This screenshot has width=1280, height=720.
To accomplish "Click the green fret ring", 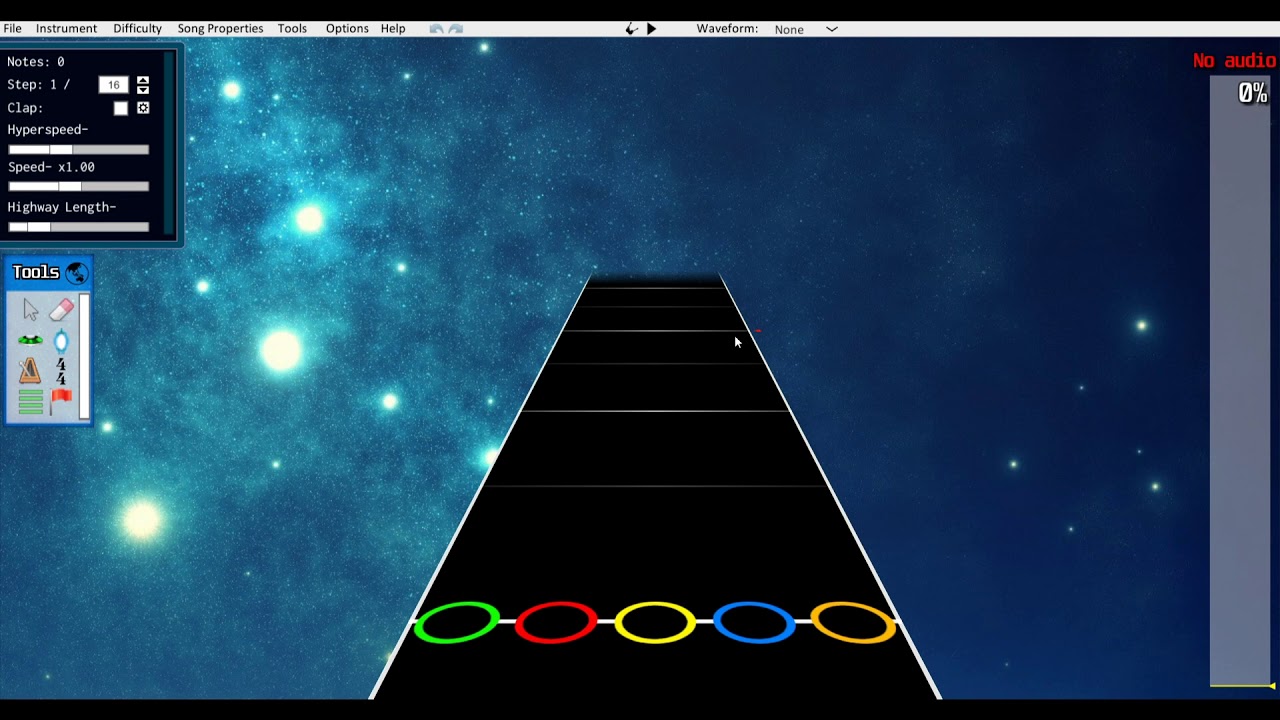I will click(456, 622).
